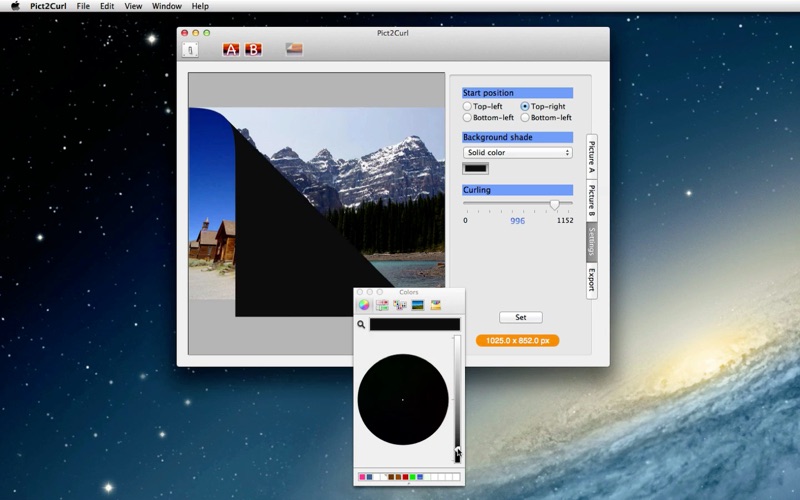Select Bottom-left radio beneath Top-left

point(467,117)
